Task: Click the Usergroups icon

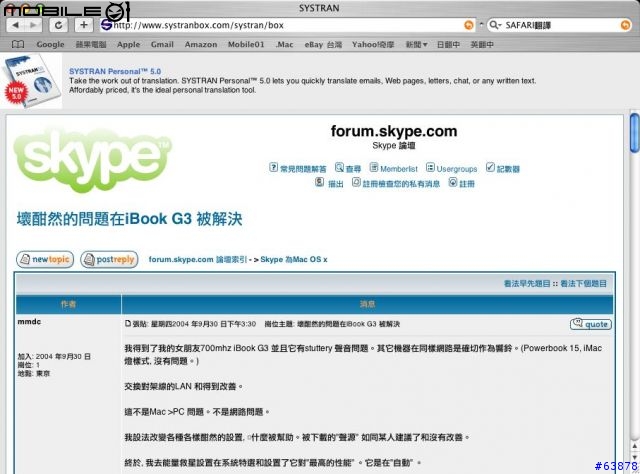Action: 430,167
